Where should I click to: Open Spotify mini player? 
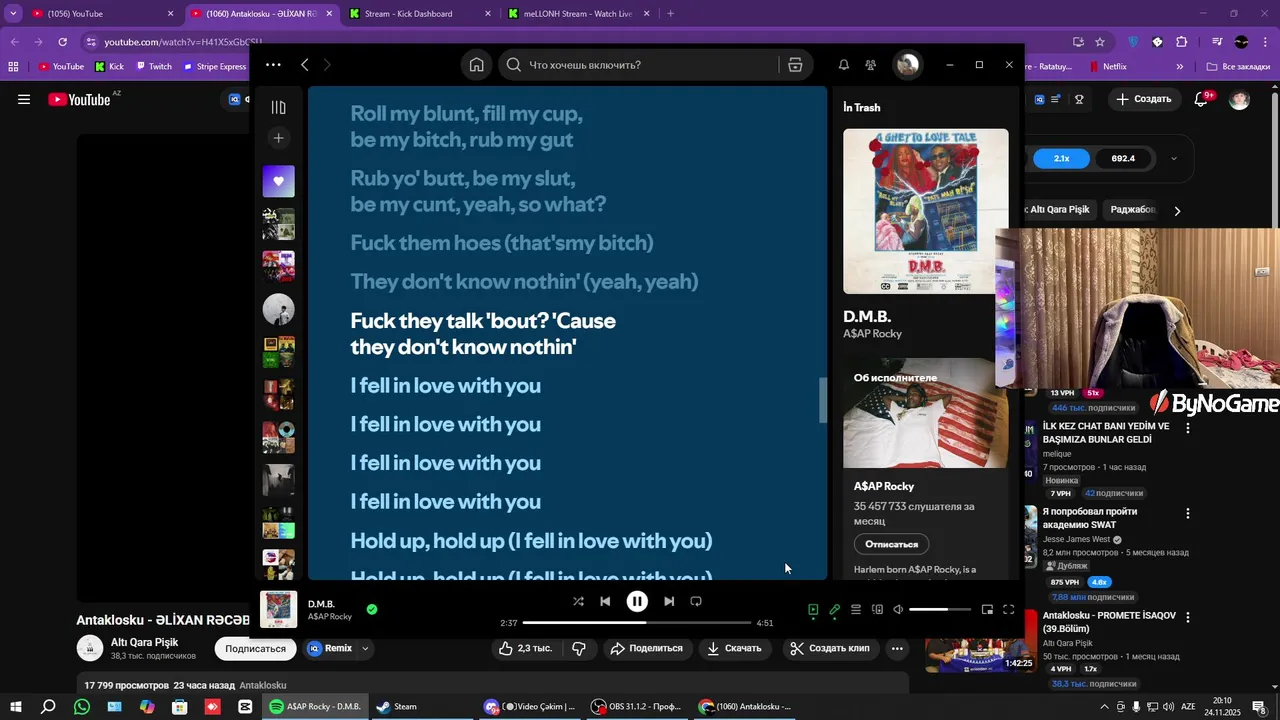(987, 609)
